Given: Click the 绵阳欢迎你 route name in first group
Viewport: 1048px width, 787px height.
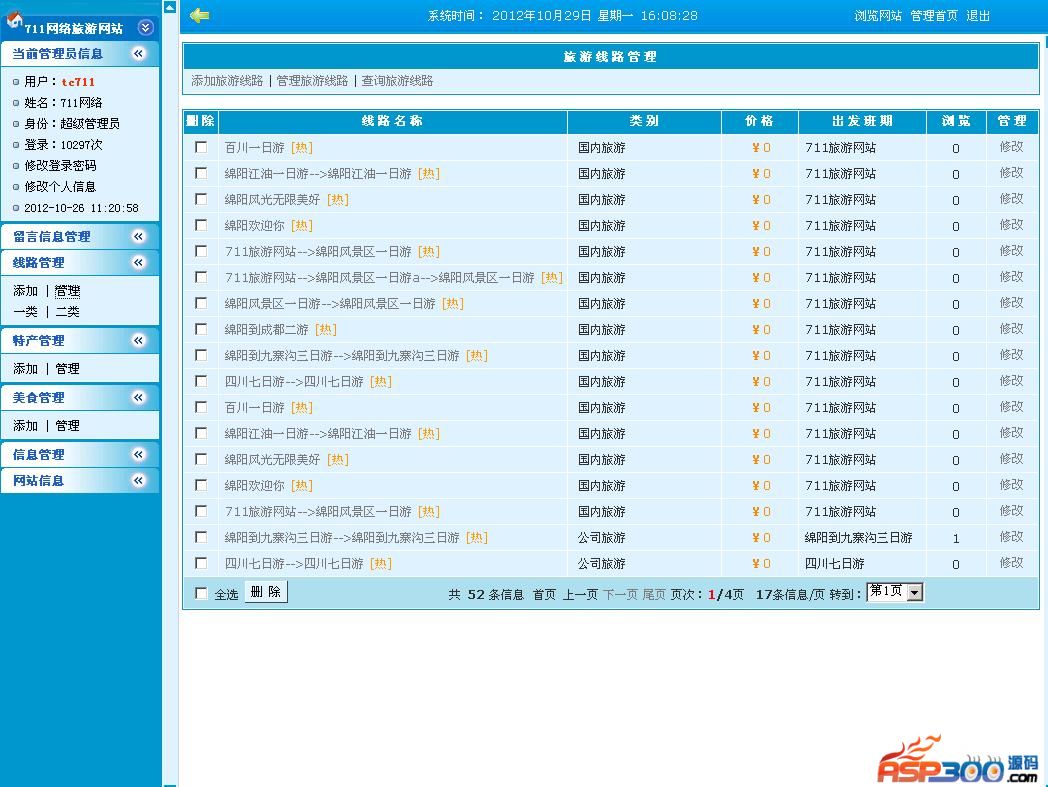Looking at the screenshot, I should tap(254, 225).
